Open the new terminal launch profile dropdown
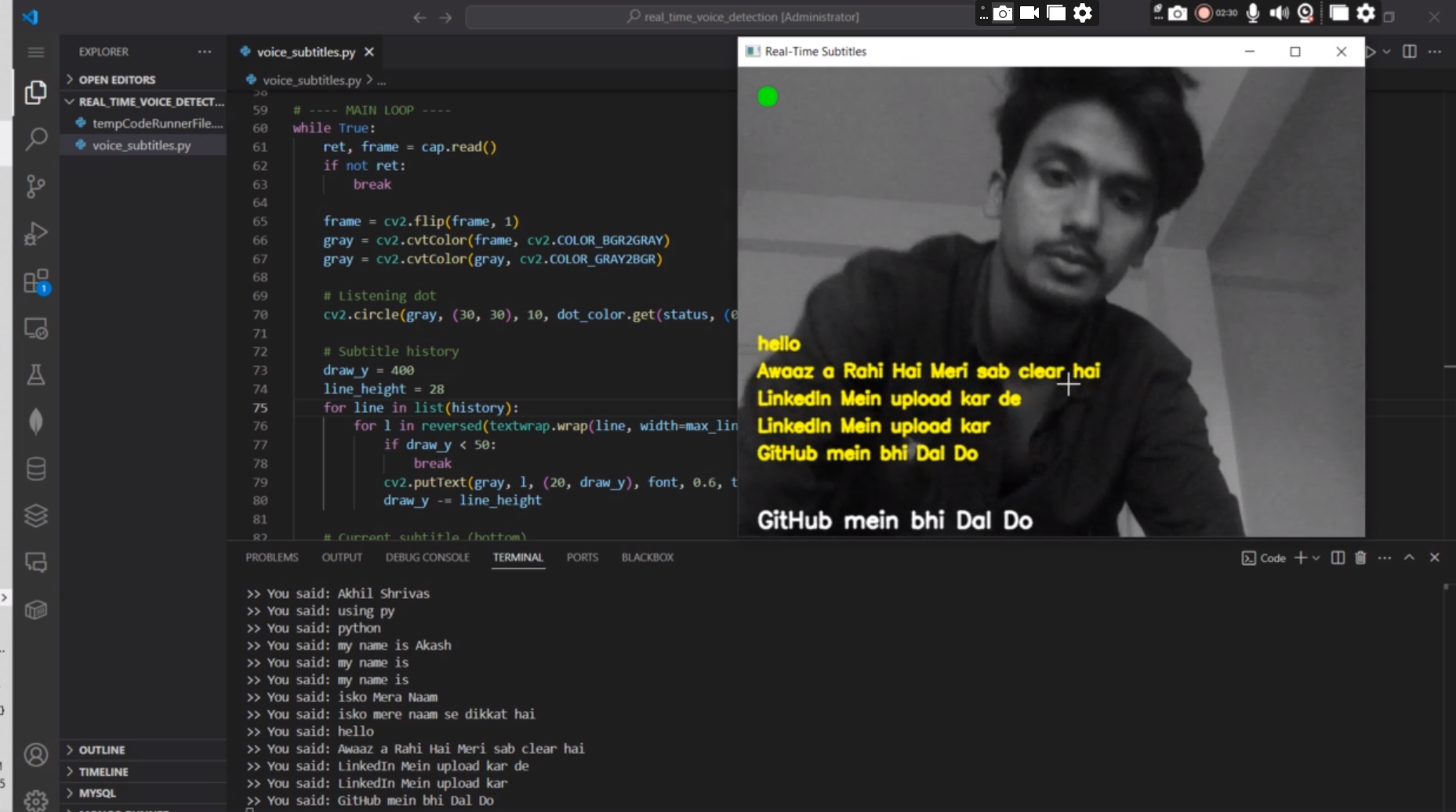Screen dimensions: 1456x812 point(1316,558)
